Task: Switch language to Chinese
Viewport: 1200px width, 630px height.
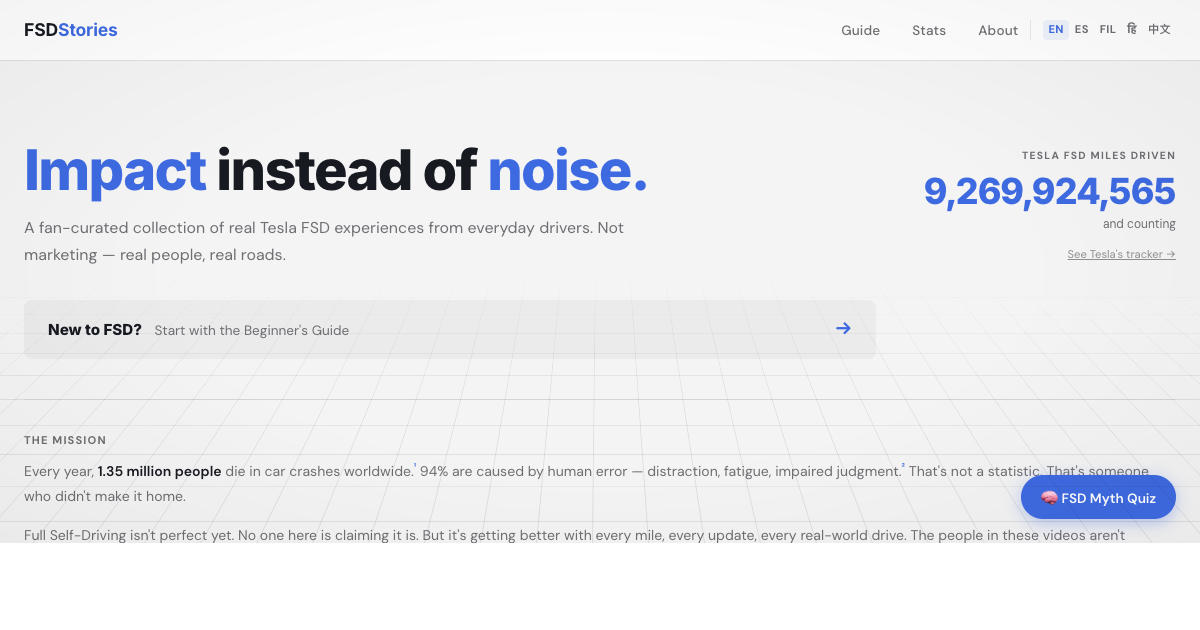Action: click(x=1159, y=29)
